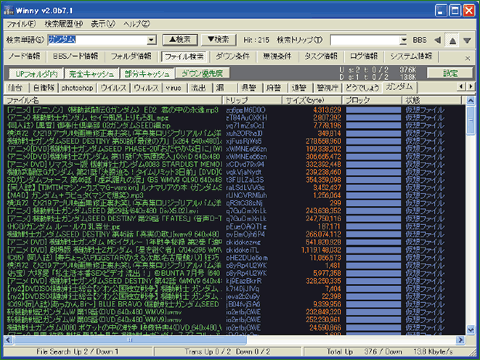Click the ▼検索 button
The width and height of the screenshot is (480, 360).
point(218,40)
